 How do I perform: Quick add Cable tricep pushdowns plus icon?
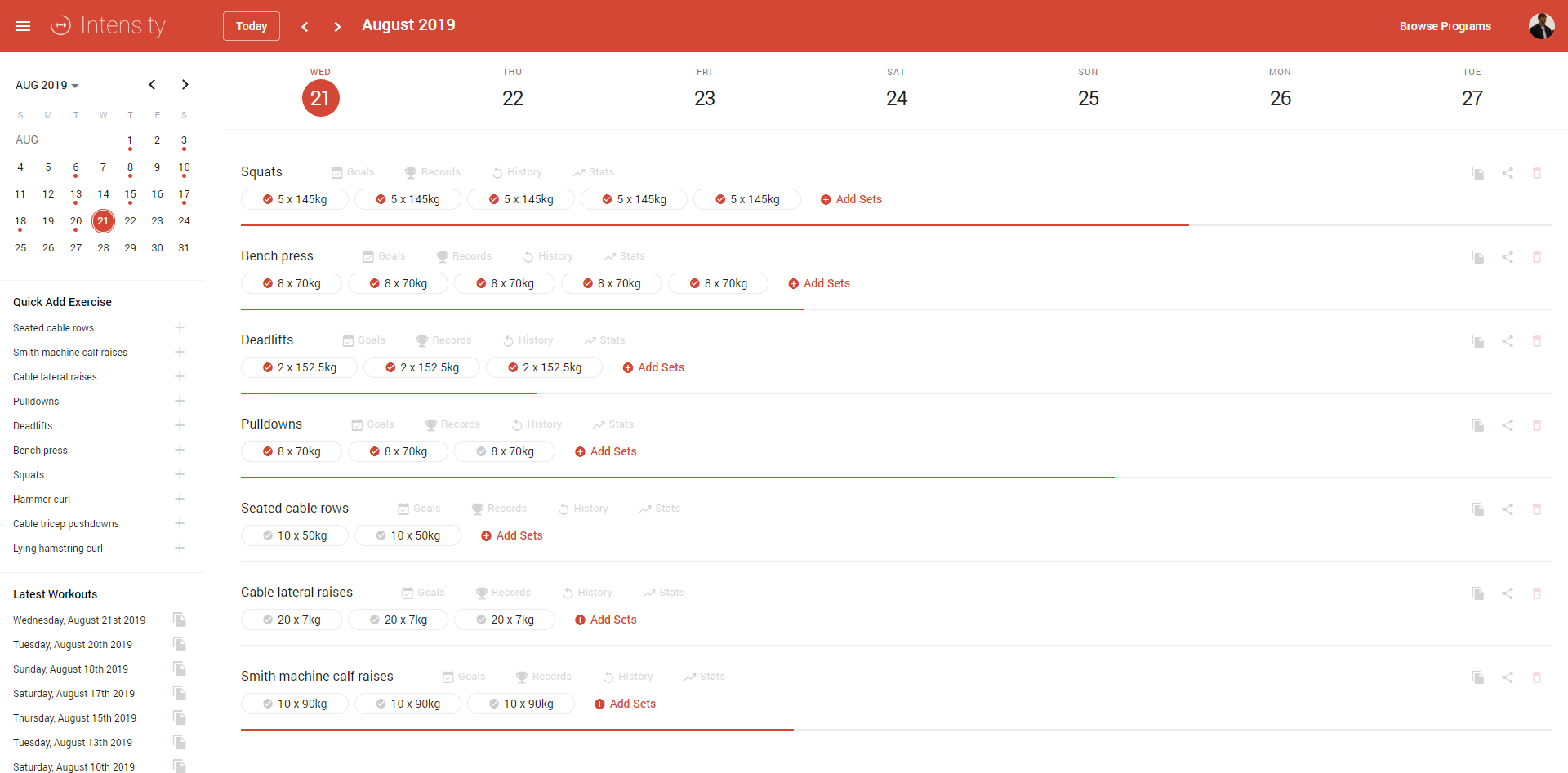tap(180, 523)
